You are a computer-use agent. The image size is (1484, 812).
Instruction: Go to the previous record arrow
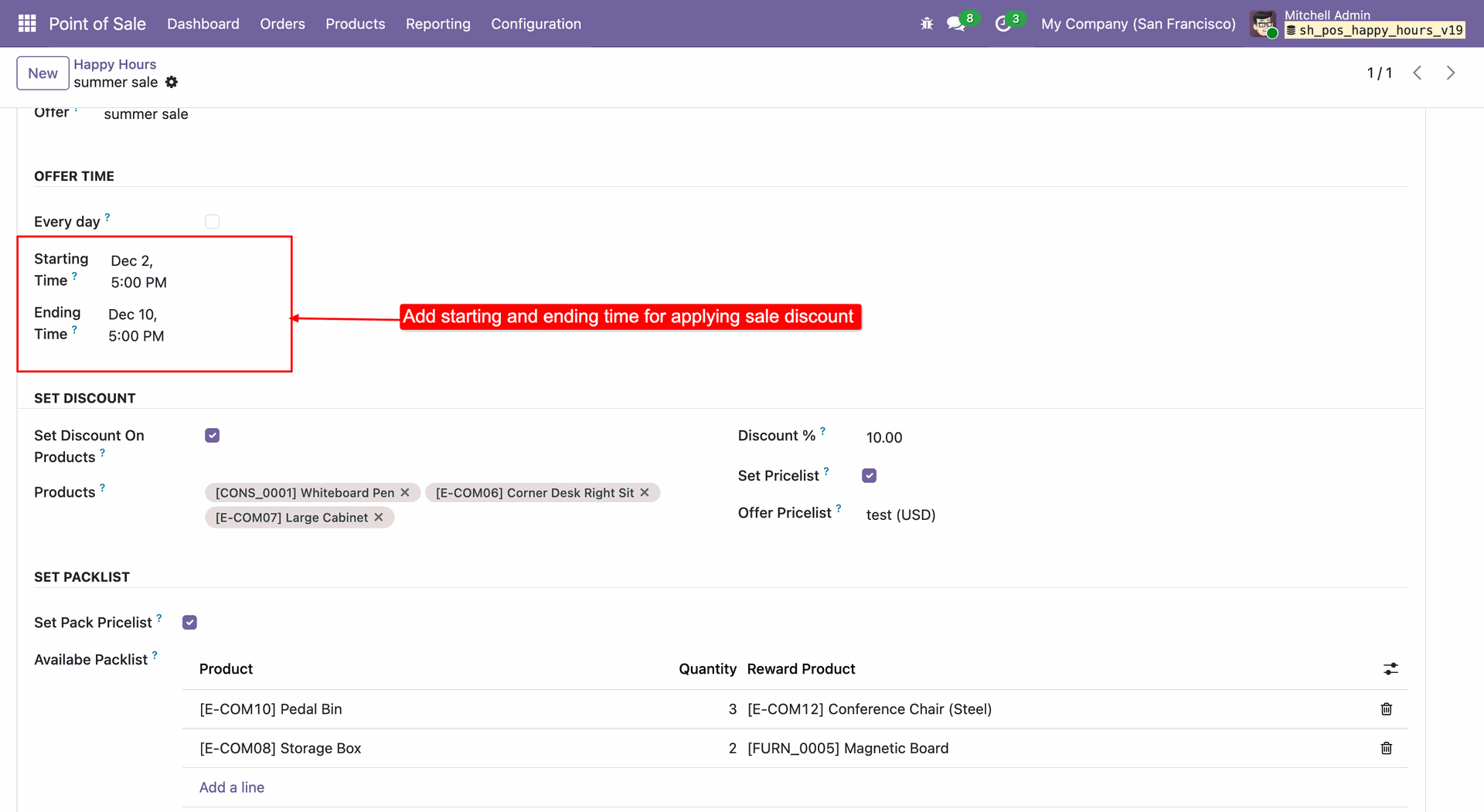(x=1417, y=73)
